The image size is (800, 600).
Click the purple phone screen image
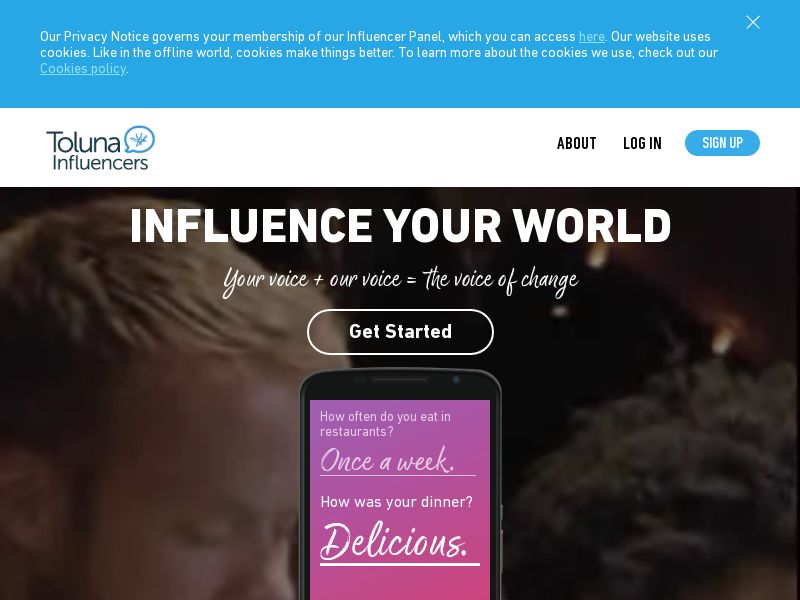point(400,500)
